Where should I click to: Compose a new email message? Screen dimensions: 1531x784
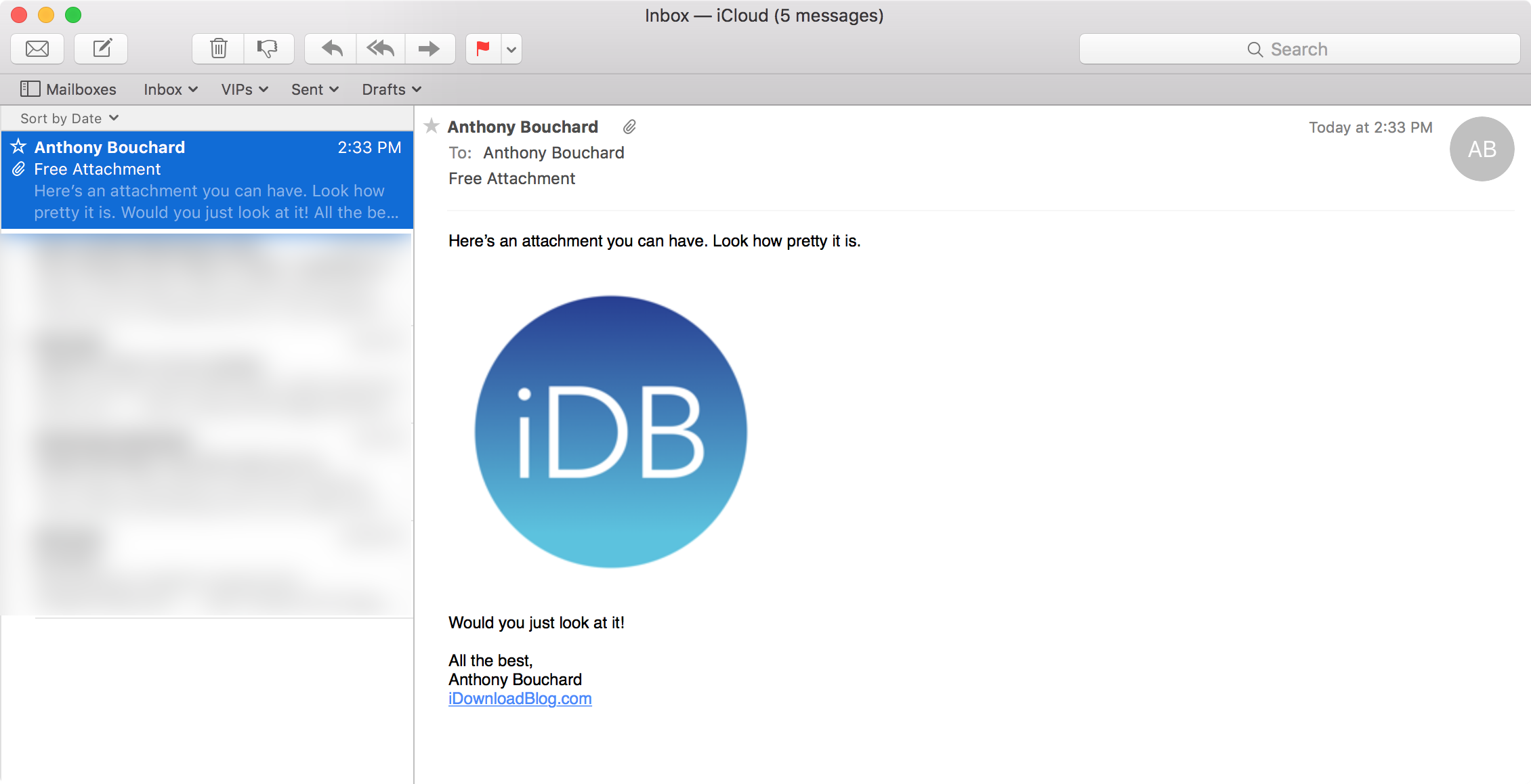tap(100, 48)
